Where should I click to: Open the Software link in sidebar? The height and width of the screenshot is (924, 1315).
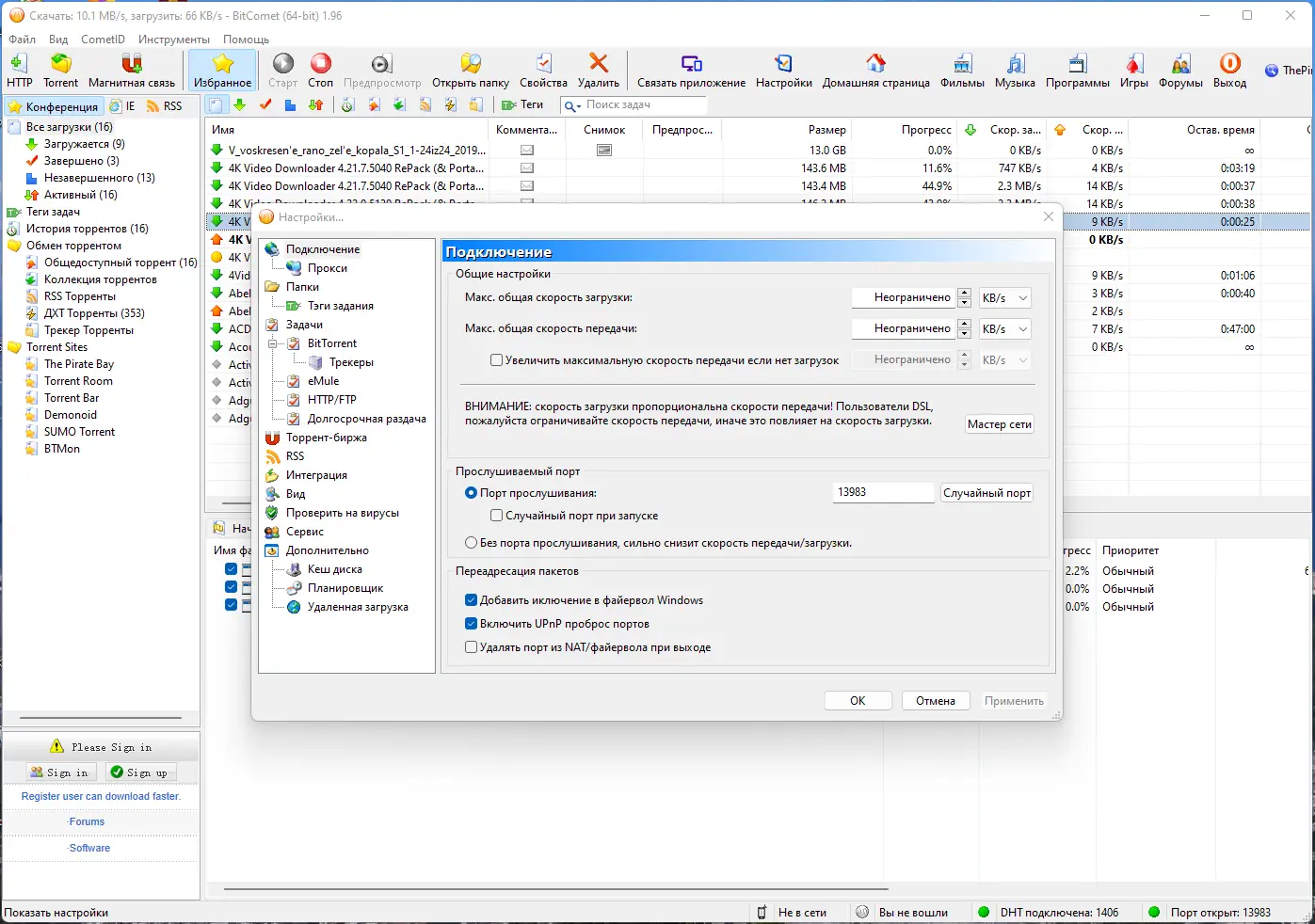click(89, 848)
